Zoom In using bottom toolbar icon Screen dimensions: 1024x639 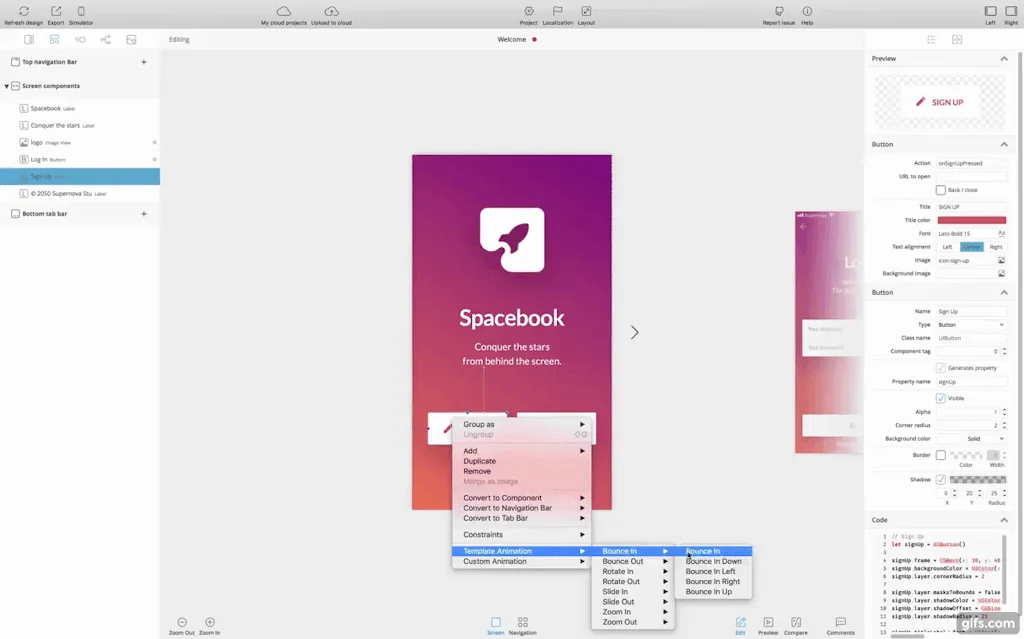coord(209,622)
